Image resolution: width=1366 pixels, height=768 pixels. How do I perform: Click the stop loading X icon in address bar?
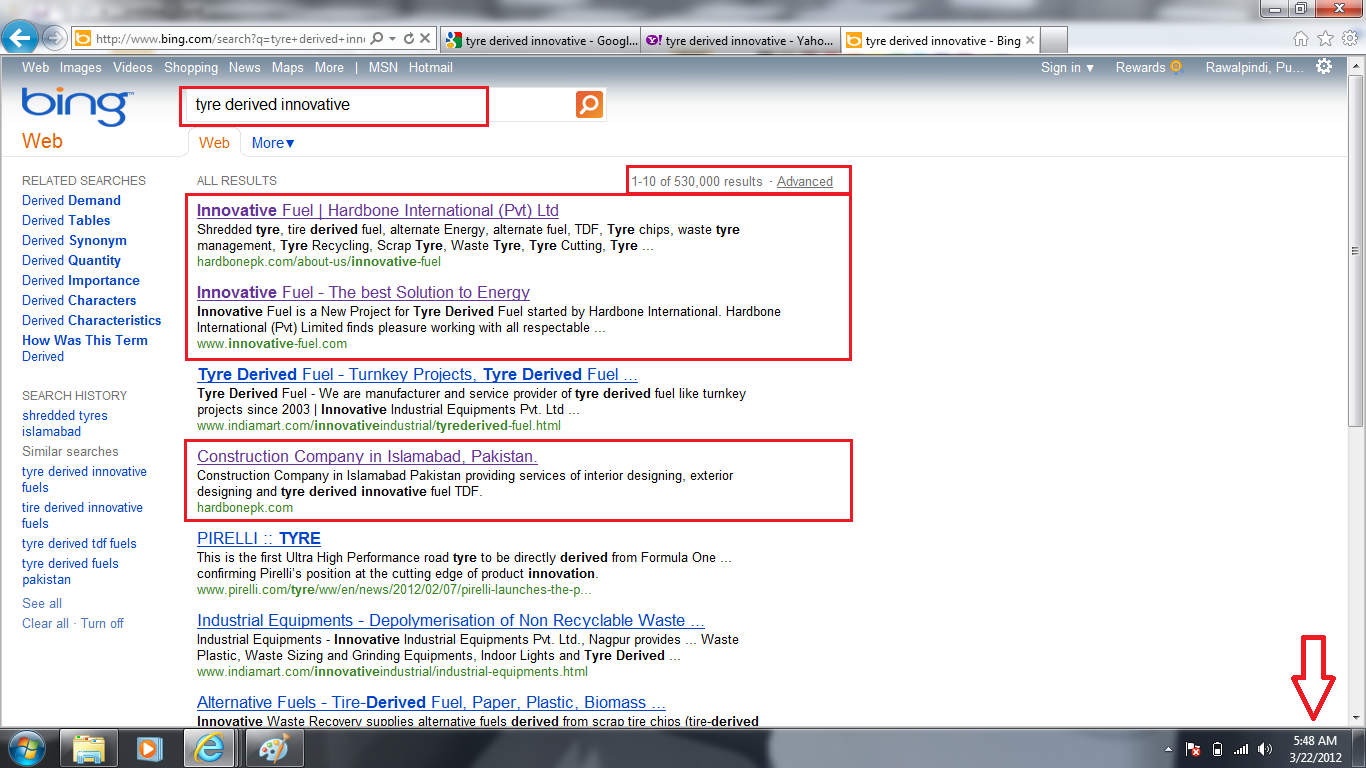(x=425, y=39)
